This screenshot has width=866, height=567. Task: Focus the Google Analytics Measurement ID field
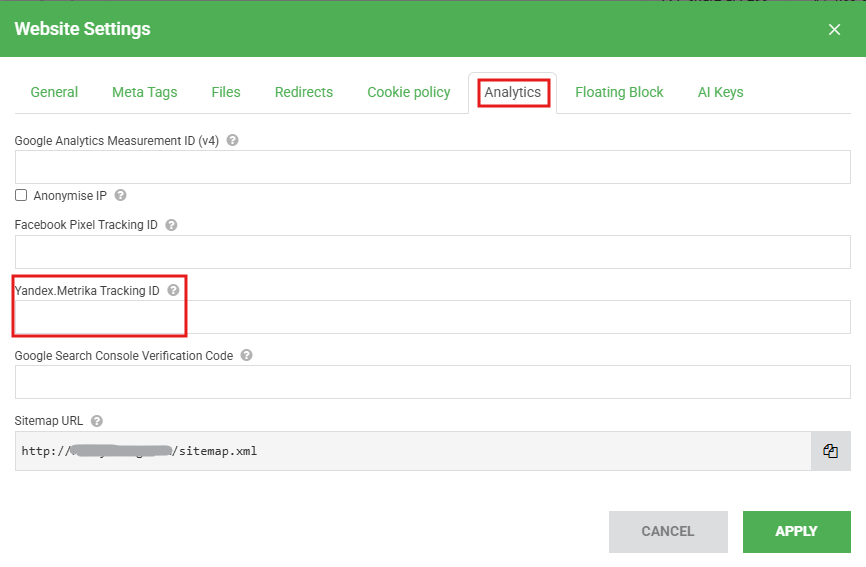[432, 167]
